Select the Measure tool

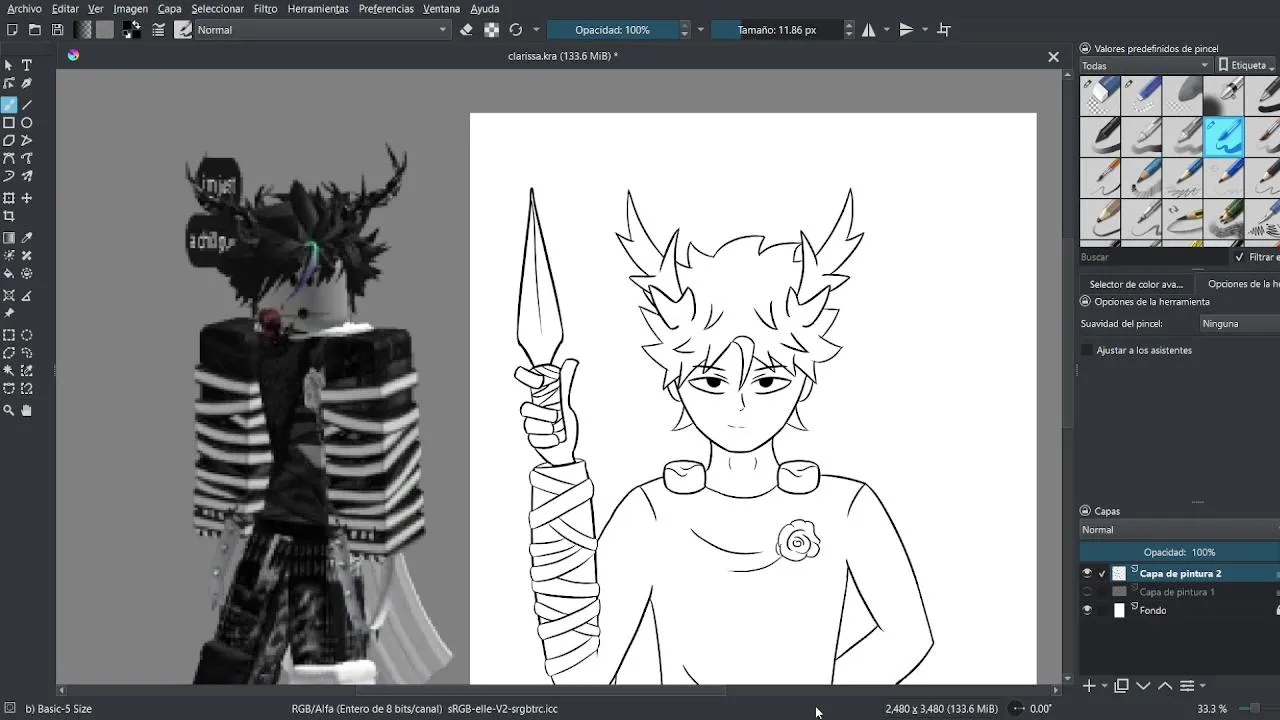coord(27,296)
